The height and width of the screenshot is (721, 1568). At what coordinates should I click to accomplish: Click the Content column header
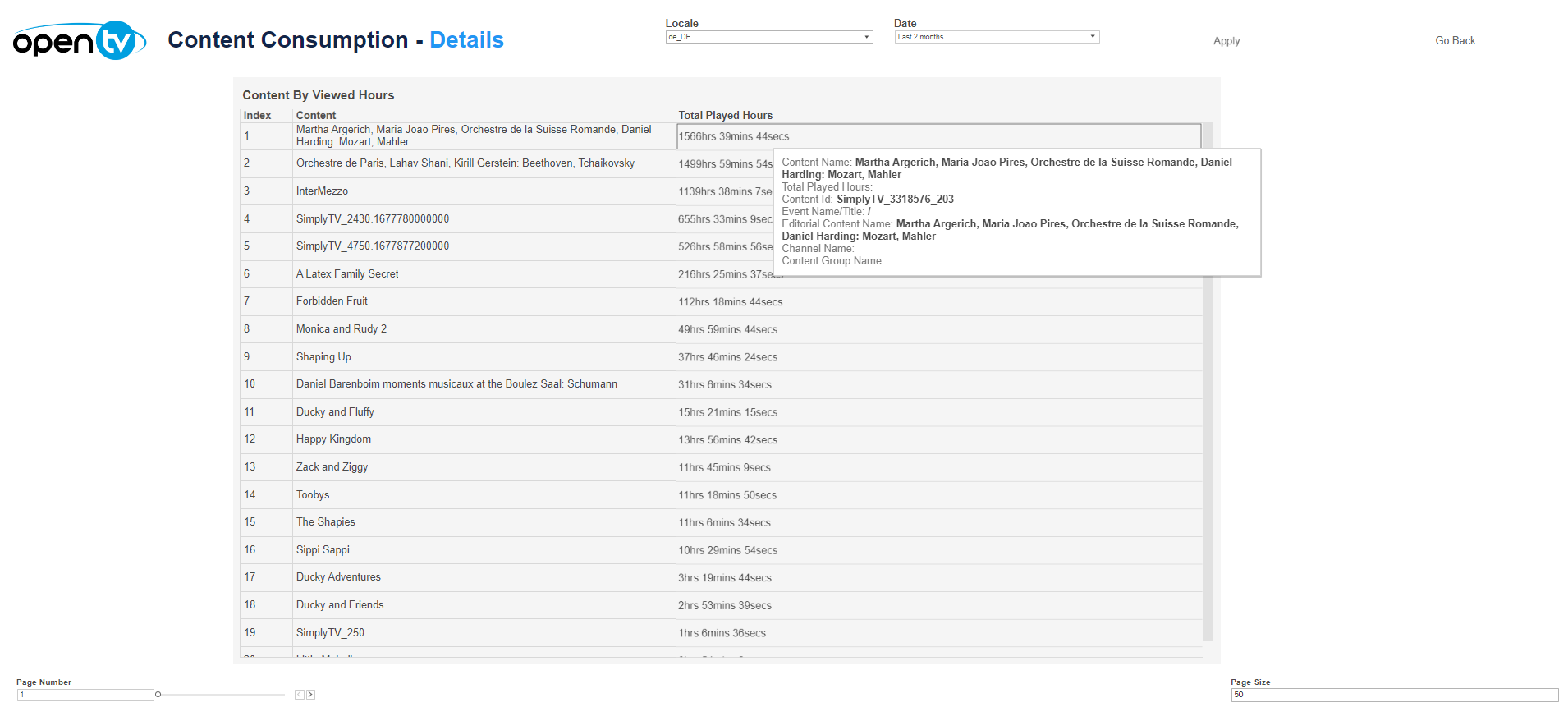[316, 116]
